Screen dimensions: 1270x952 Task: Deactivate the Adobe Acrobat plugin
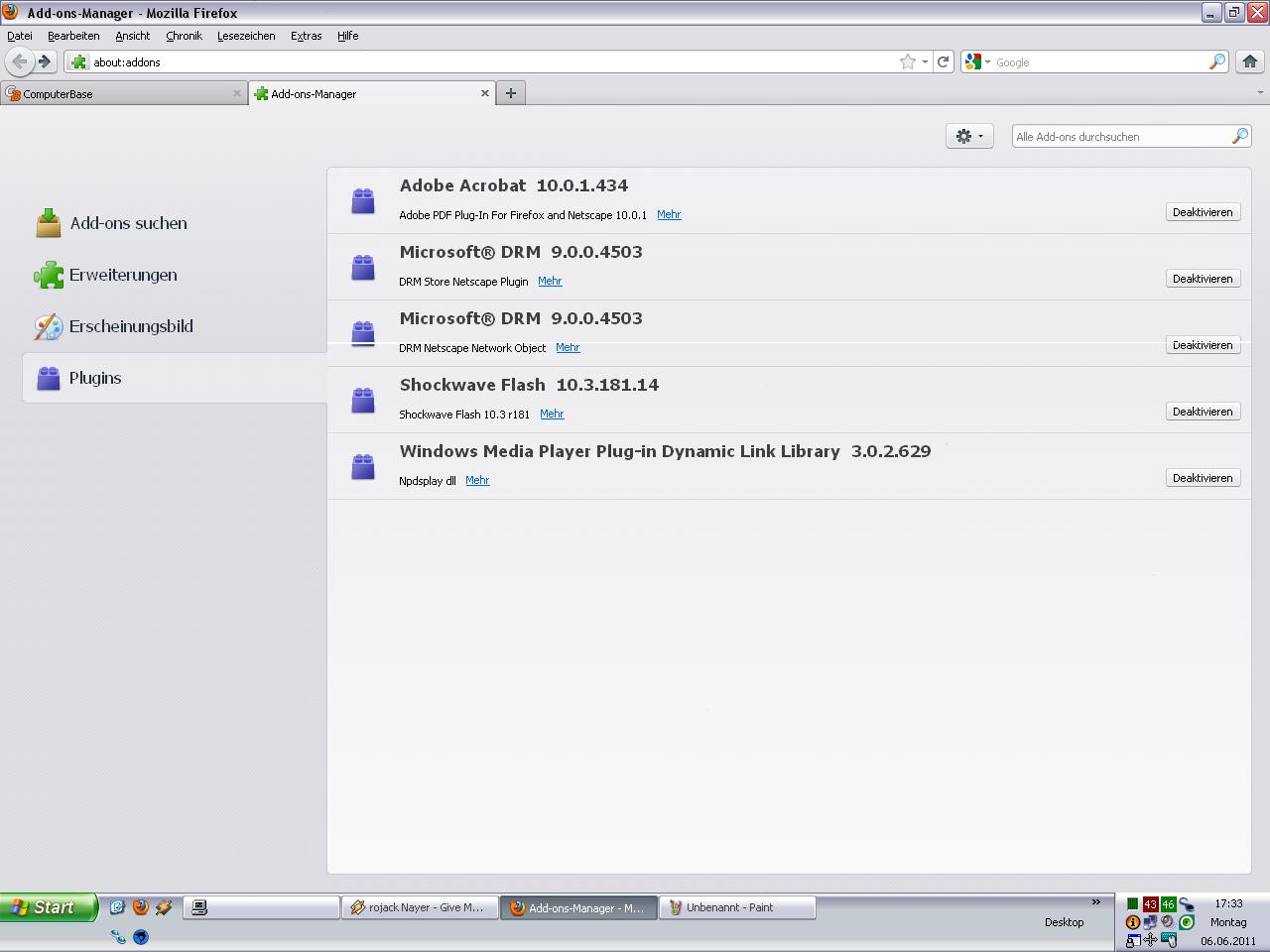click(x=1203, y=212)
